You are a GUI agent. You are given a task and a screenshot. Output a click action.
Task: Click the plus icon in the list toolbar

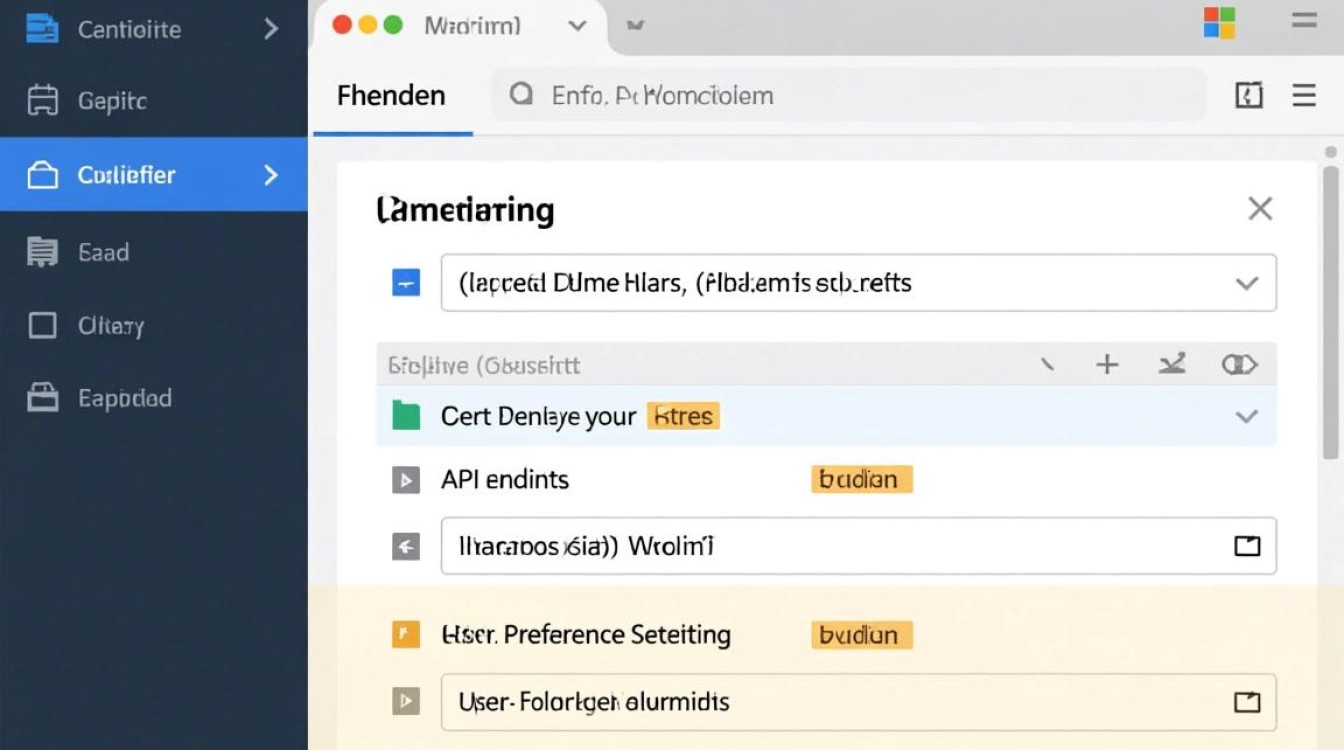pyautogui.click(x=1107, y=365)
